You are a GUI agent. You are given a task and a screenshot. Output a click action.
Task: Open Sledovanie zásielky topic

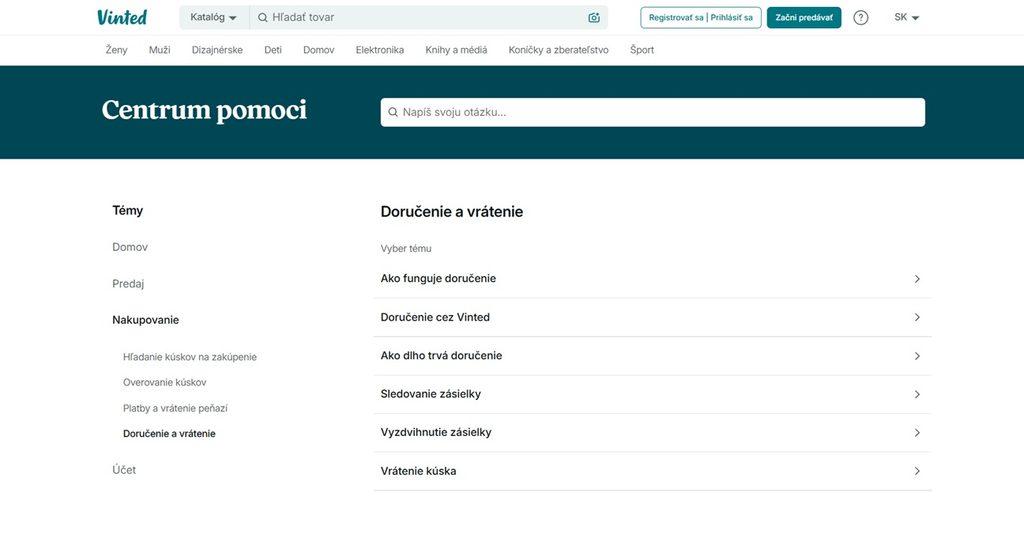pyautogui.click(x=652, y=395)
